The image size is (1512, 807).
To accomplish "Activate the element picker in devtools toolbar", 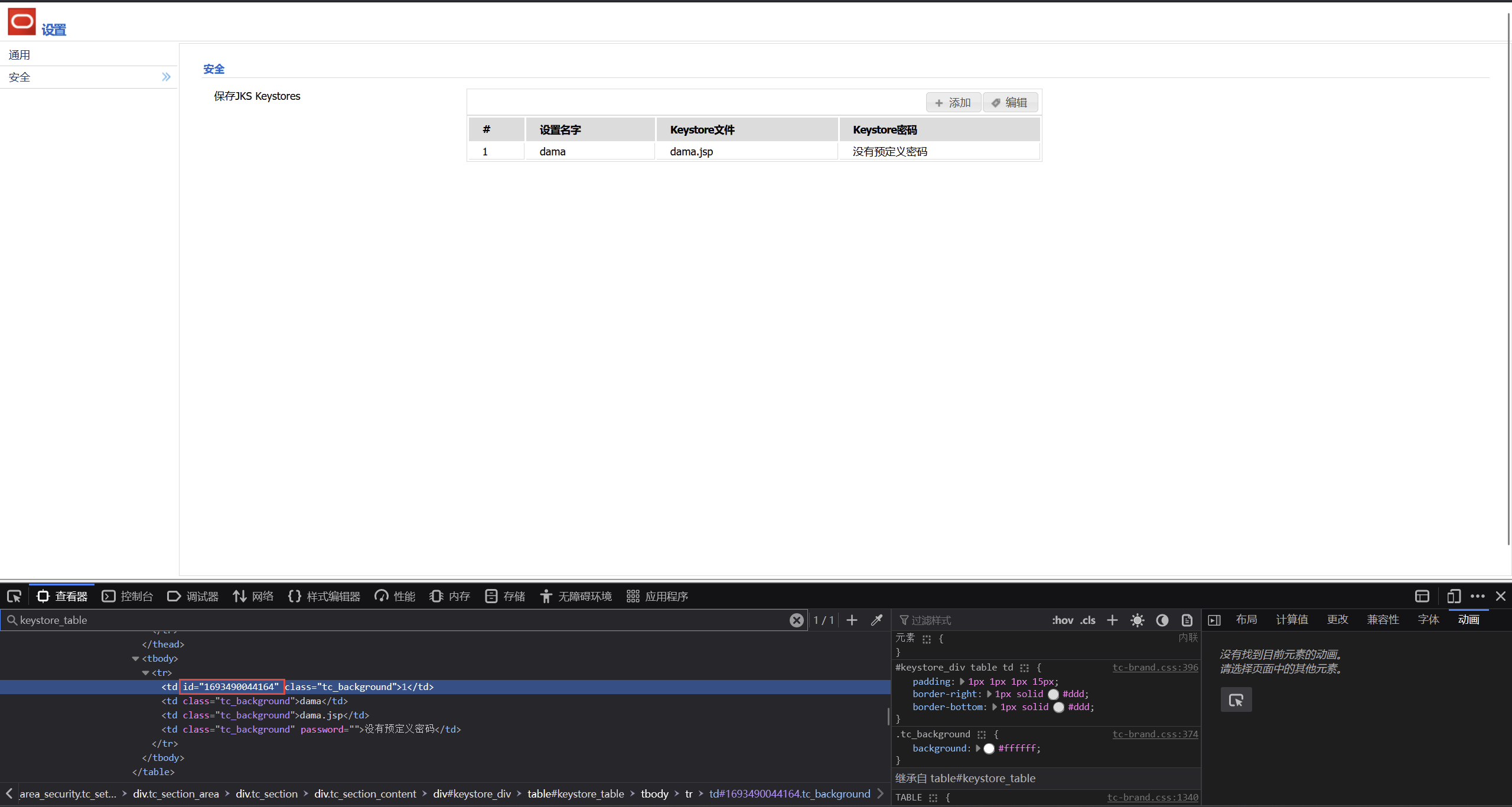I will pyautogui.click(x=14, y=596).
